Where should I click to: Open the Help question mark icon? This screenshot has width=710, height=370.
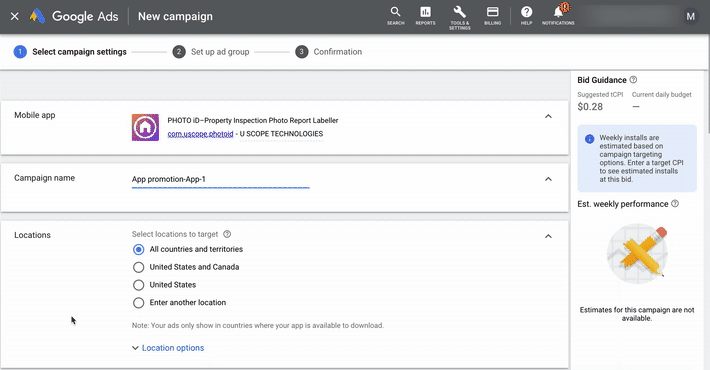click(x=526, y=16)
